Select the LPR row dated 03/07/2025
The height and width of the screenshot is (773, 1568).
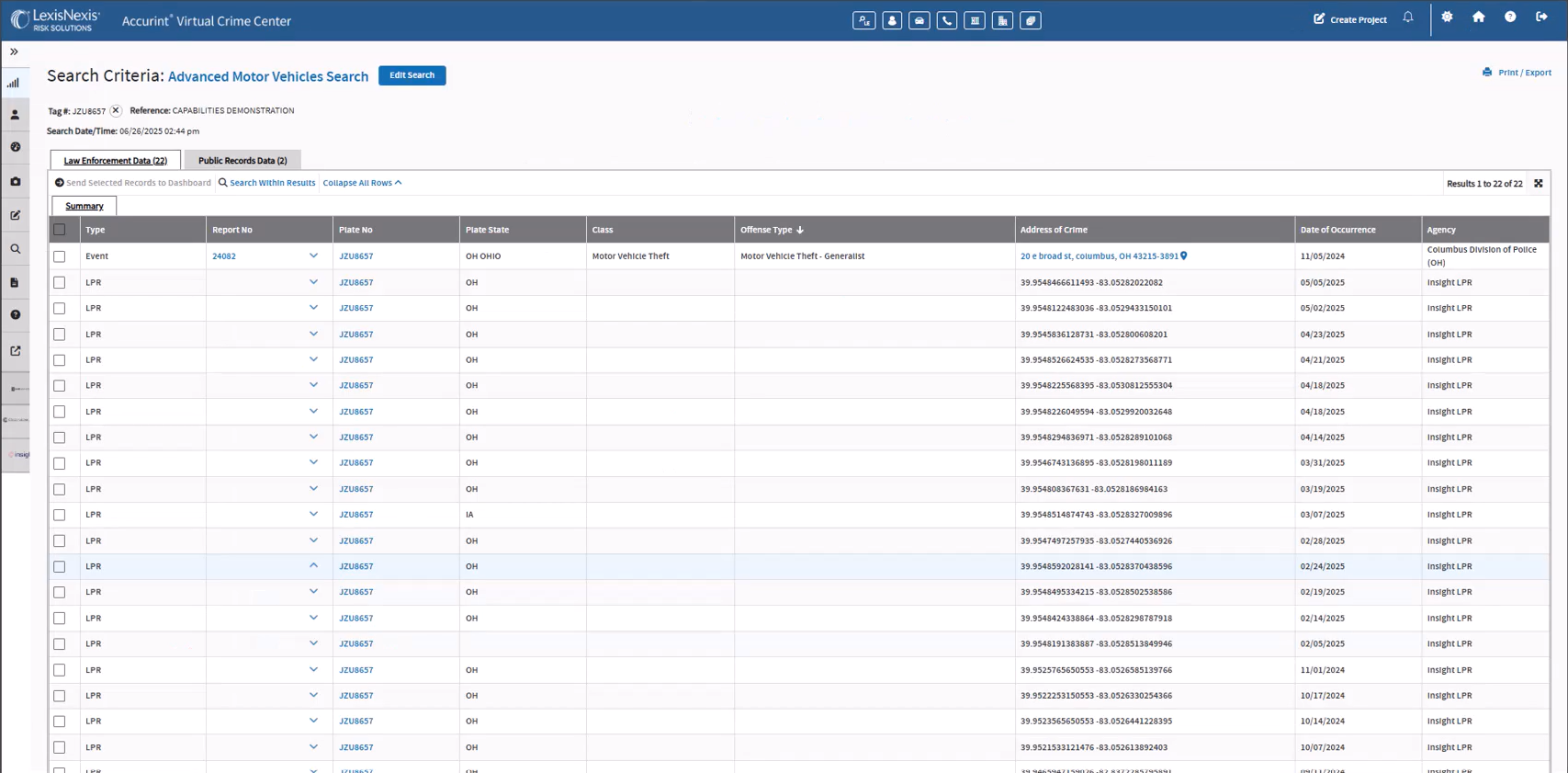pyautogui.click(x=60, y=515)
